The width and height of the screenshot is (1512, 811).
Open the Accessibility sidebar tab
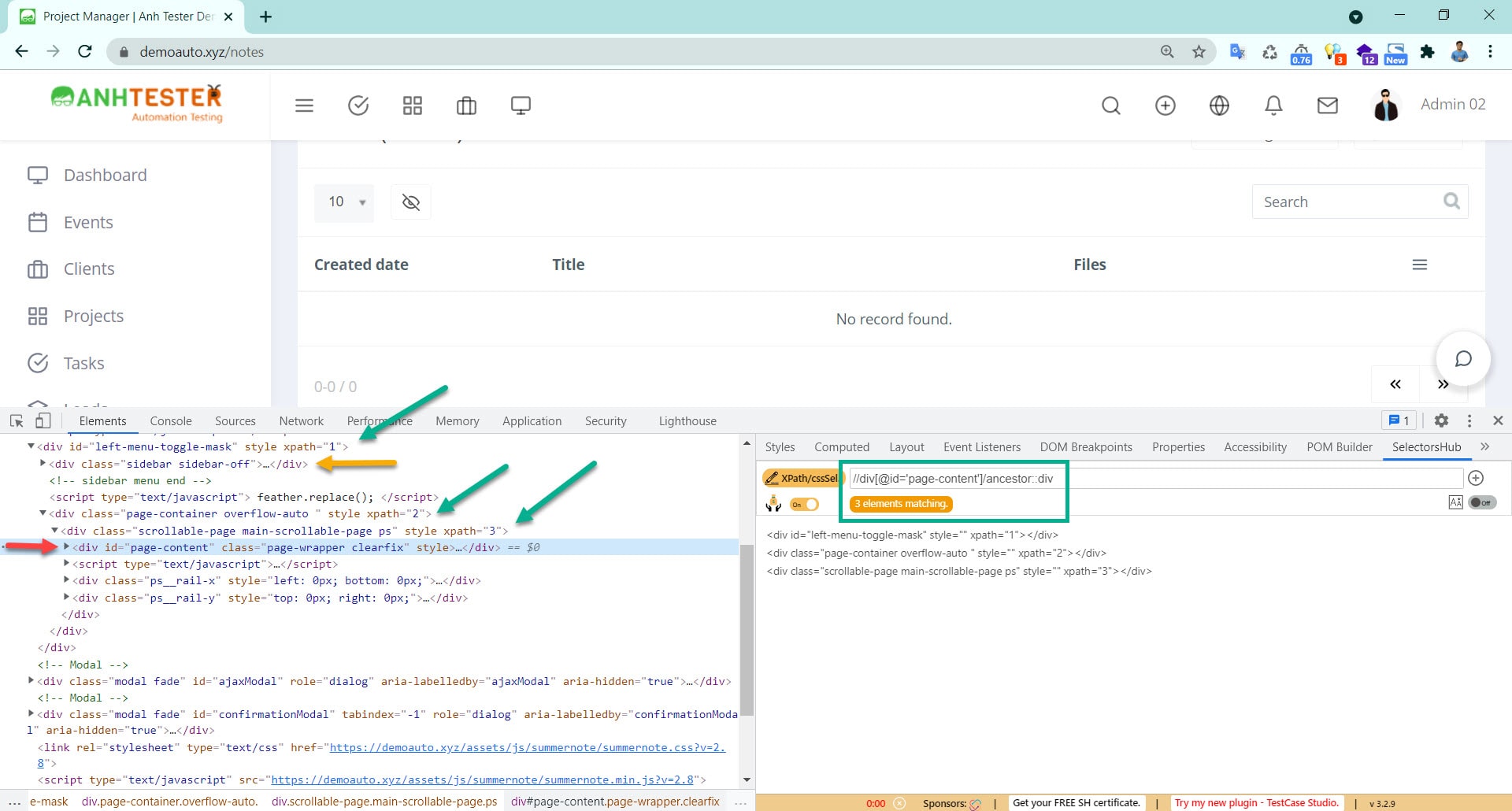[x=1255, y=446]
